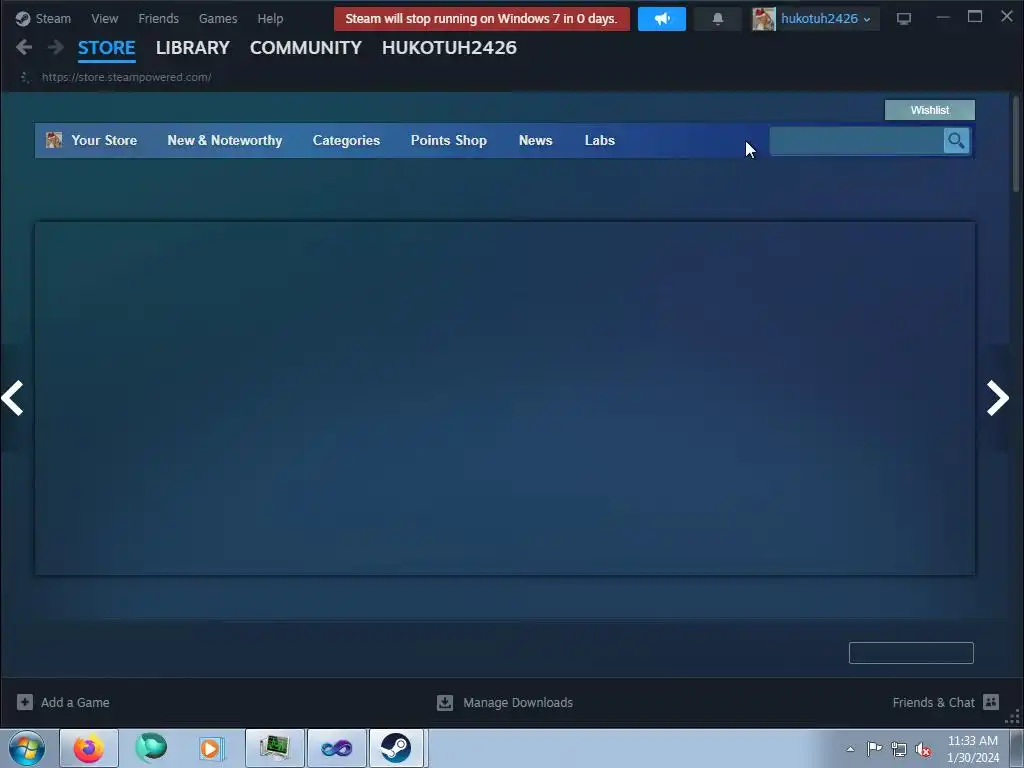Open the Friends menu

coord(158,18)
